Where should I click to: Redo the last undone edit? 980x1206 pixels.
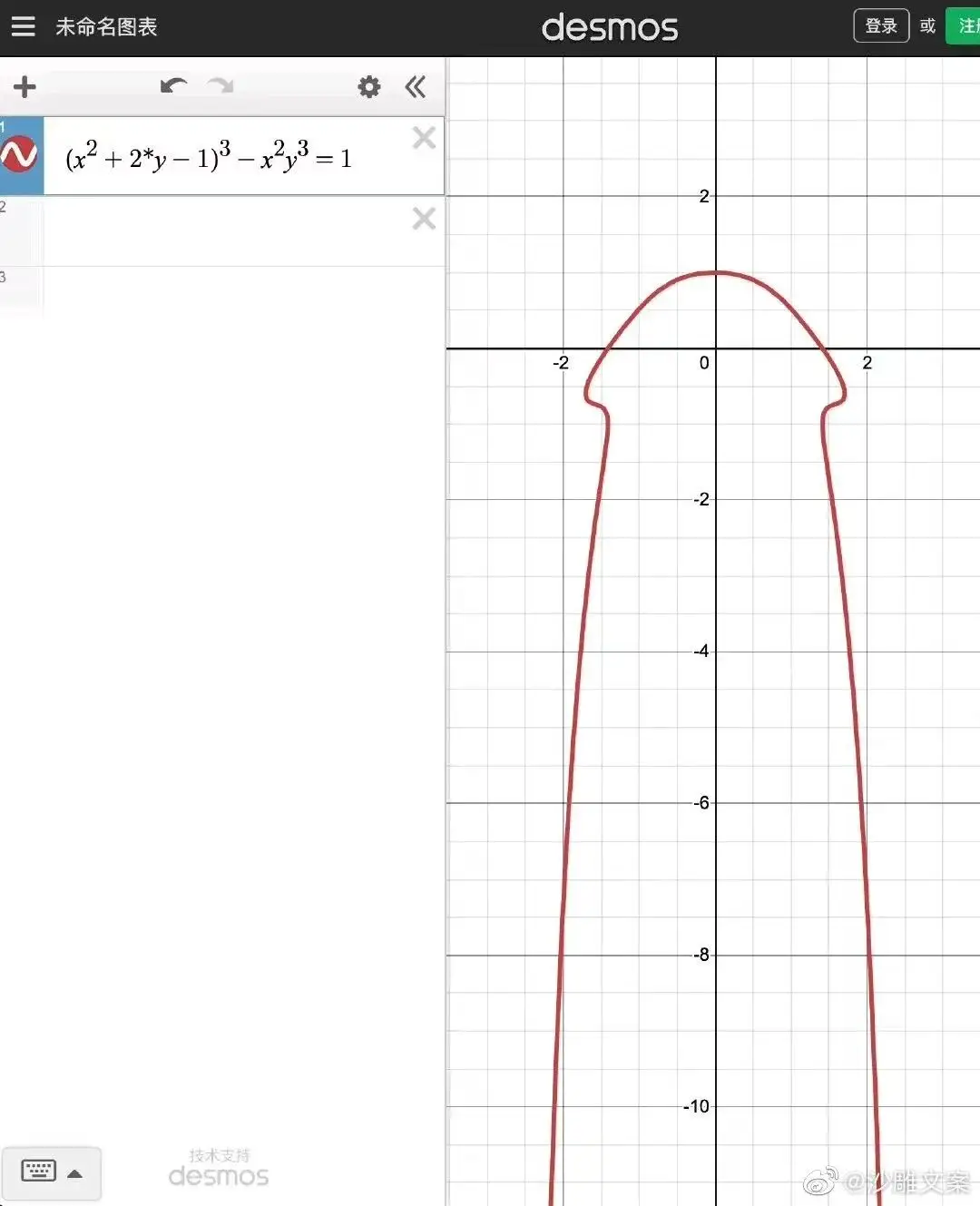(x=220, y=86)
